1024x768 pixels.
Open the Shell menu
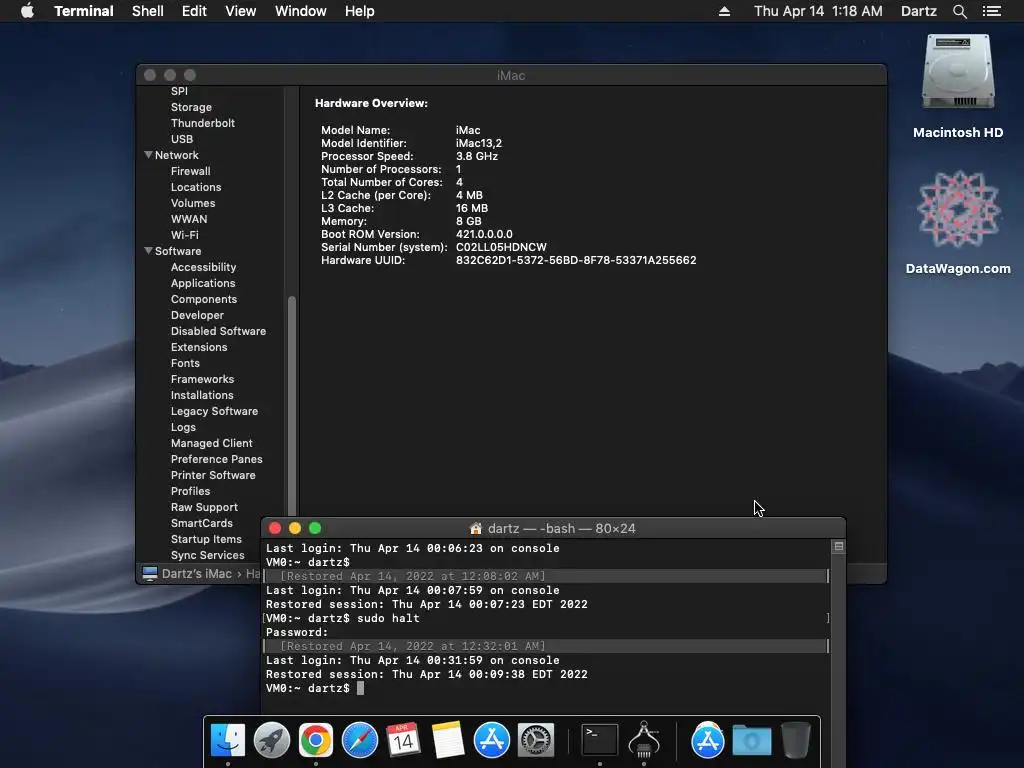(148, 11)
